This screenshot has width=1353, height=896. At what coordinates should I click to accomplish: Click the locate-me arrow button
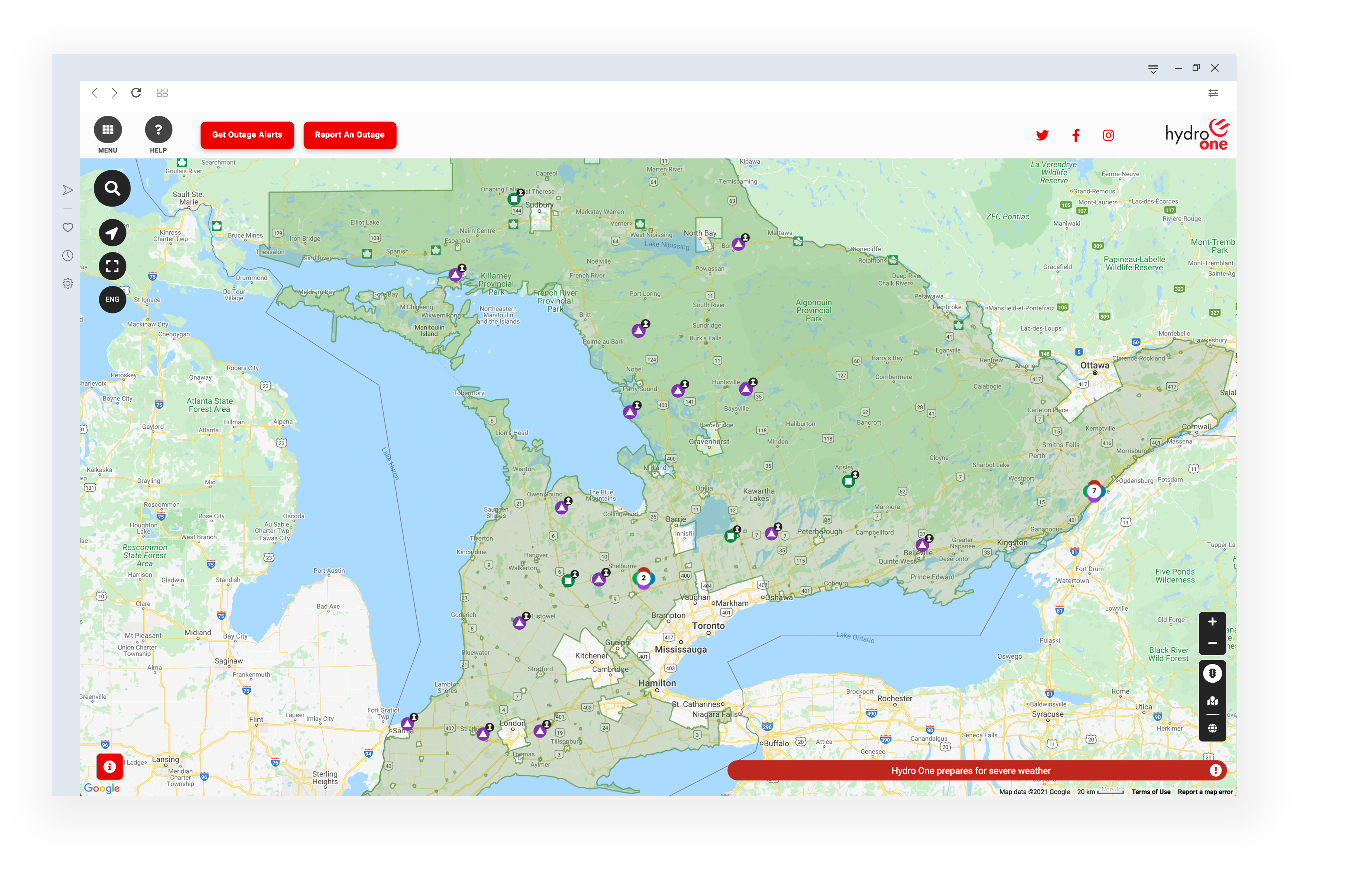tap(112, 233)
